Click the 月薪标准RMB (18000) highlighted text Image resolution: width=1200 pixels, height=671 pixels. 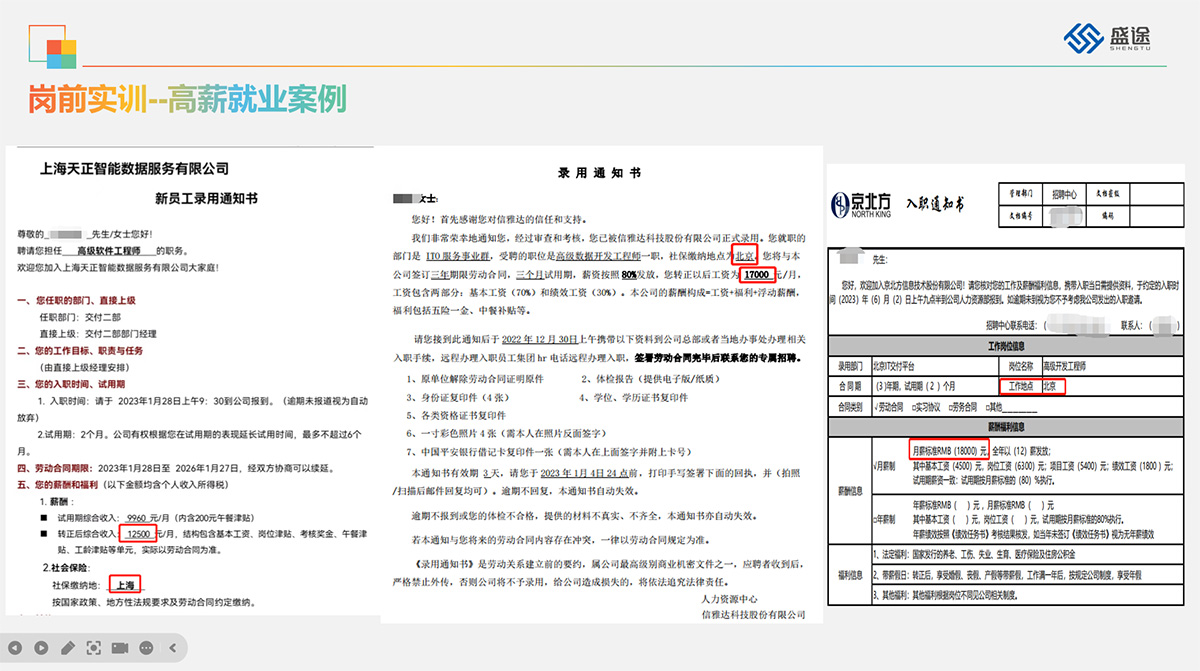point(949,450)
